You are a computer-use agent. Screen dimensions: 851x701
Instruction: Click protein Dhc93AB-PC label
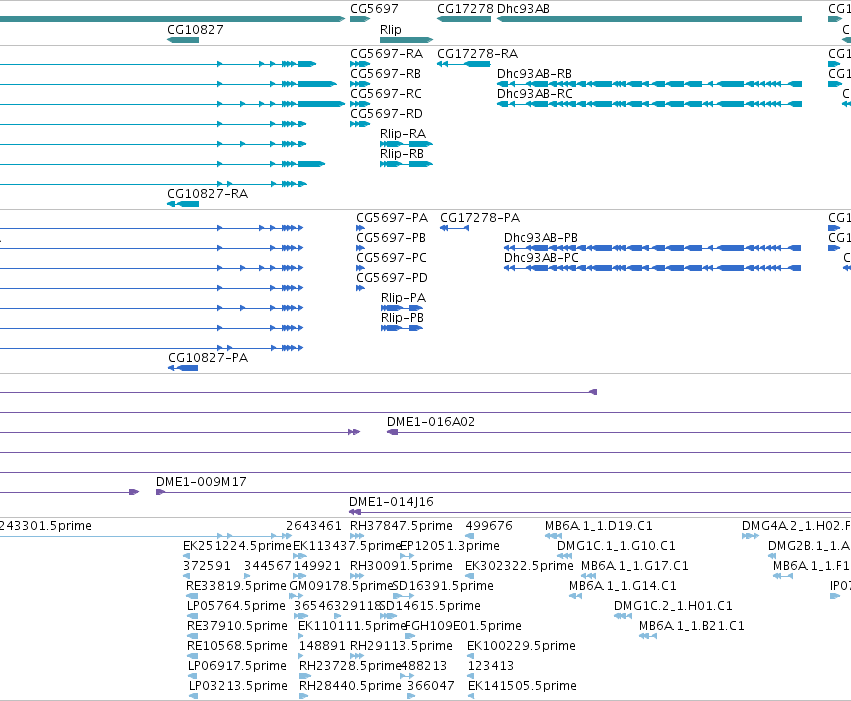coord(541,258)
